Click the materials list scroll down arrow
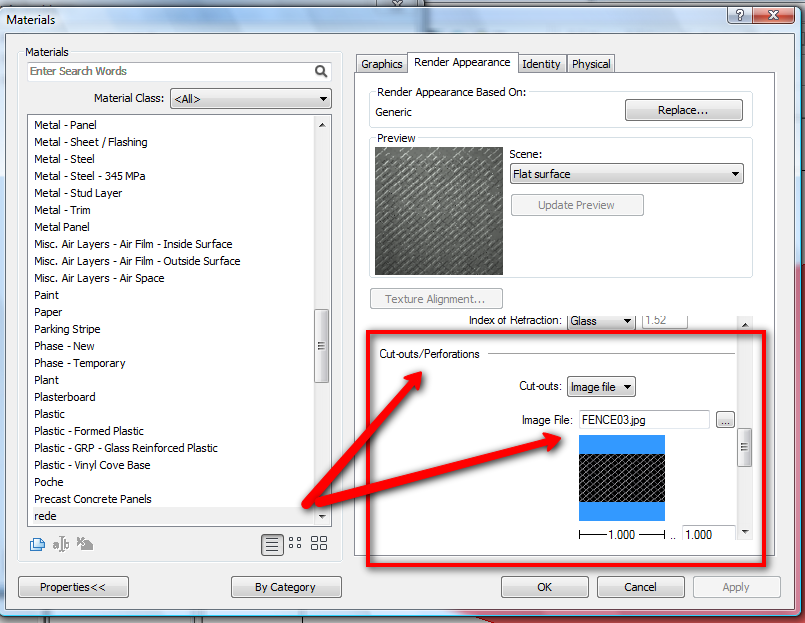This screenshot has width=805, height=623. (x=322, y=517)
